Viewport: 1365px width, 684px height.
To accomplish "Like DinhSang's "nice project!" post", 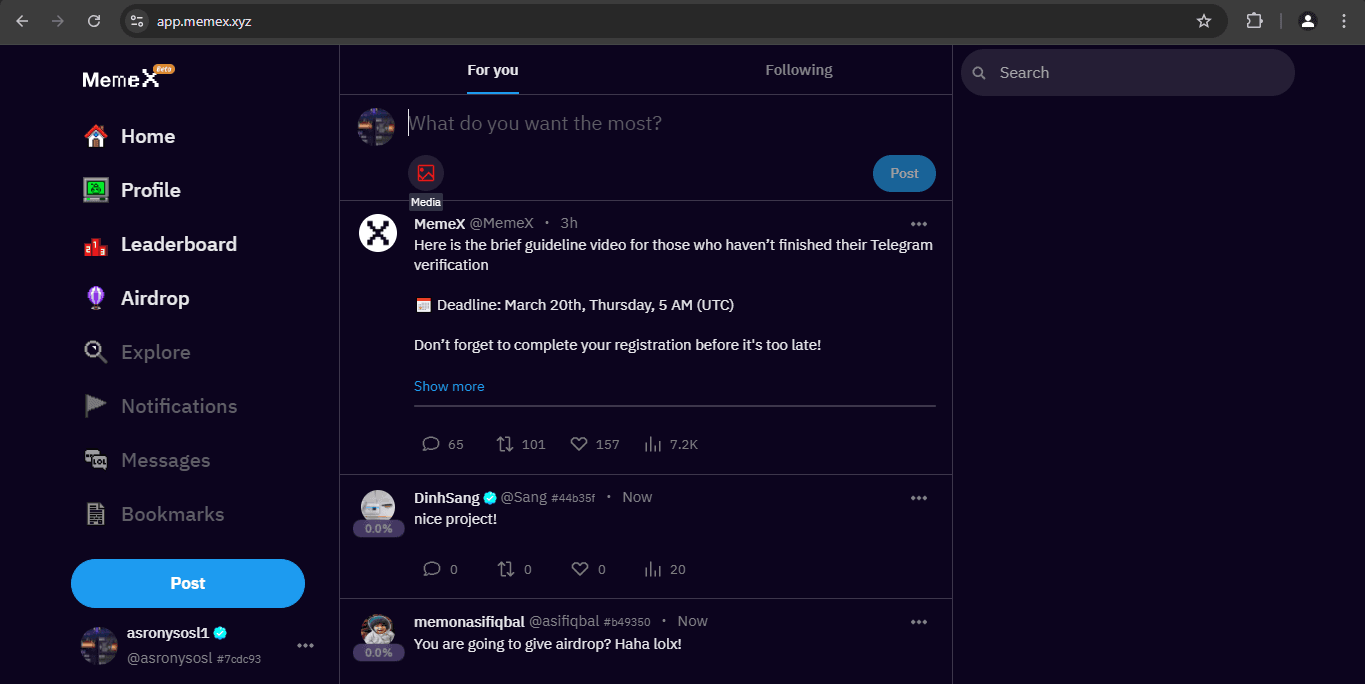I will [579, 569].
